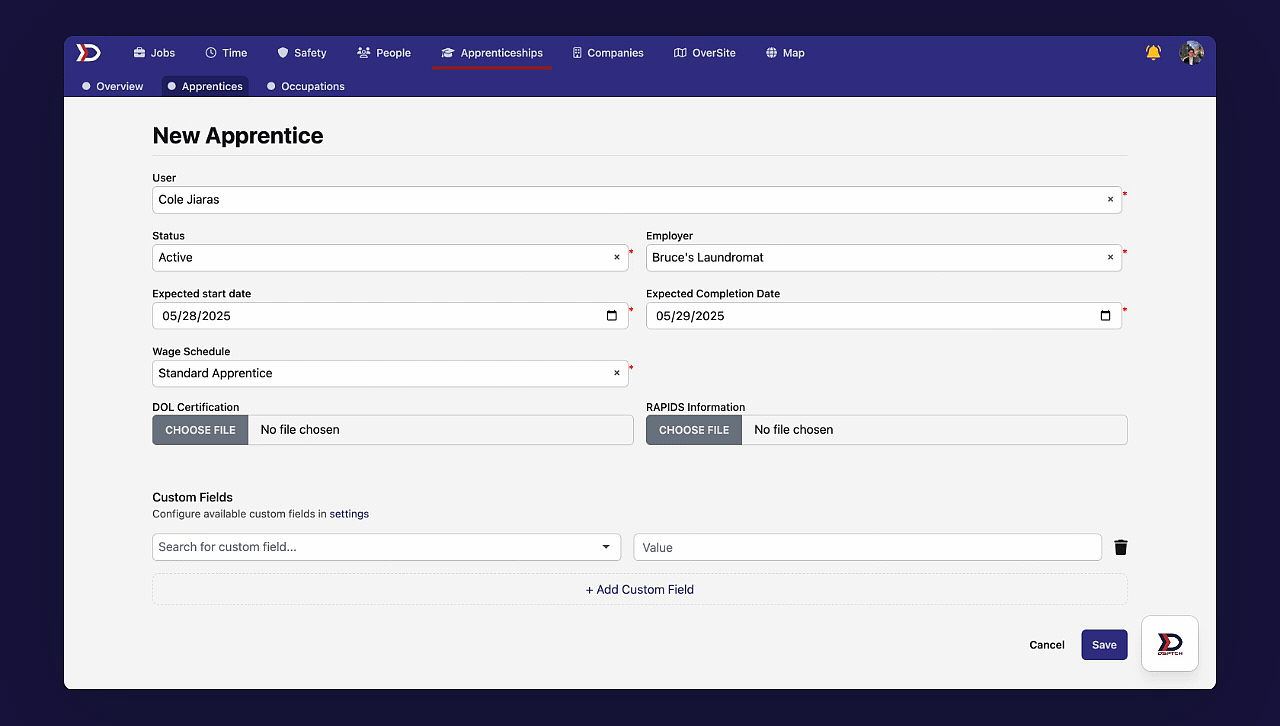Click the custom field Value input

click(x=868, y=547)
